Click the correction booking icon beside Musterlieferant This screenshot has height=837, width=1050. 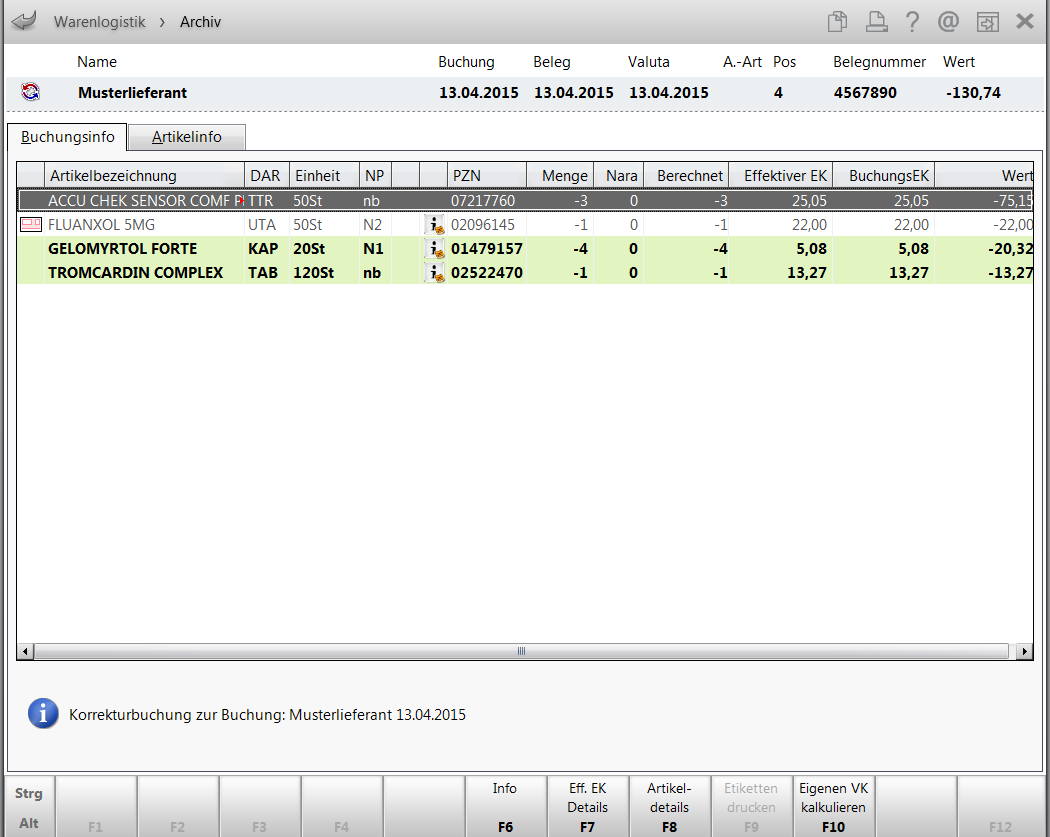click(x=30, y=92)
